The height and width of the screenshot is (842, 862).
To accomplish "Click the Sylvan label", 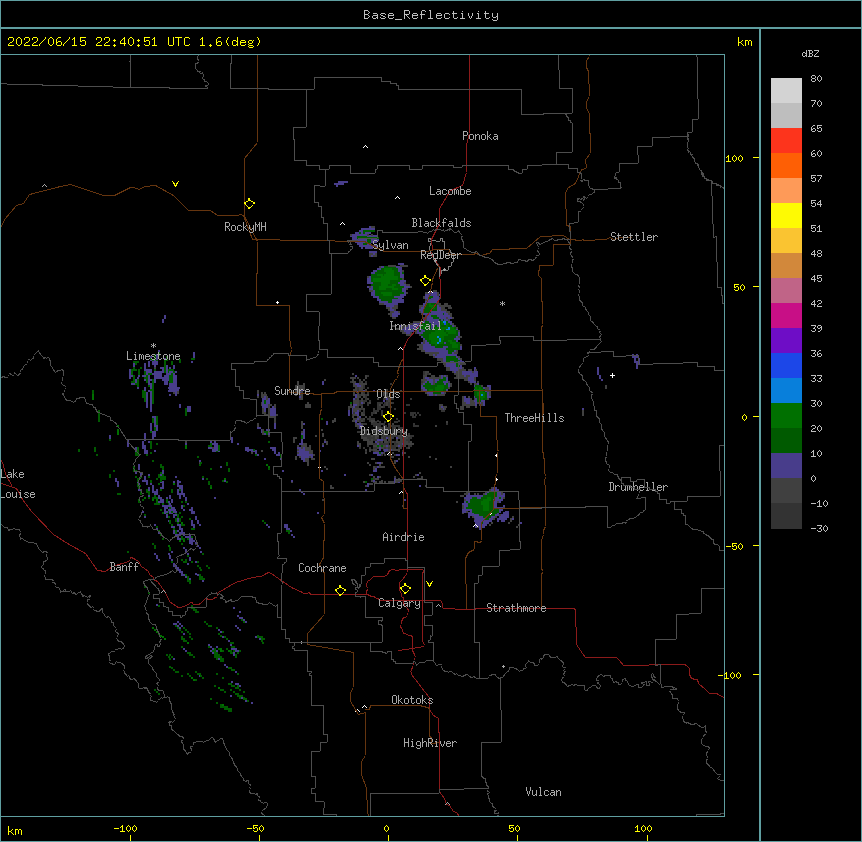I will [390, 245].
